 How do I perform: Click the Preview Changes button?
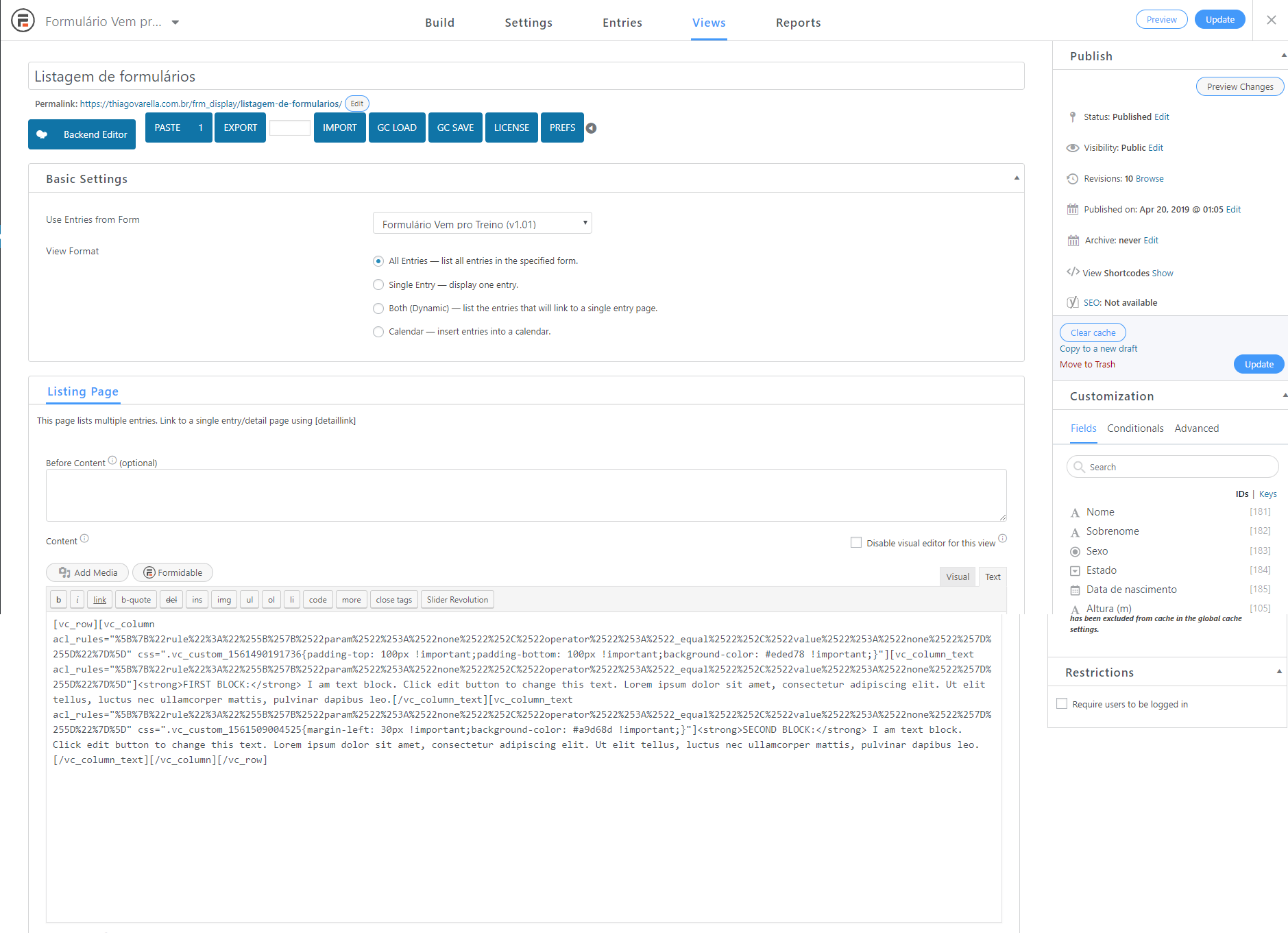[x=1240, y=86]
